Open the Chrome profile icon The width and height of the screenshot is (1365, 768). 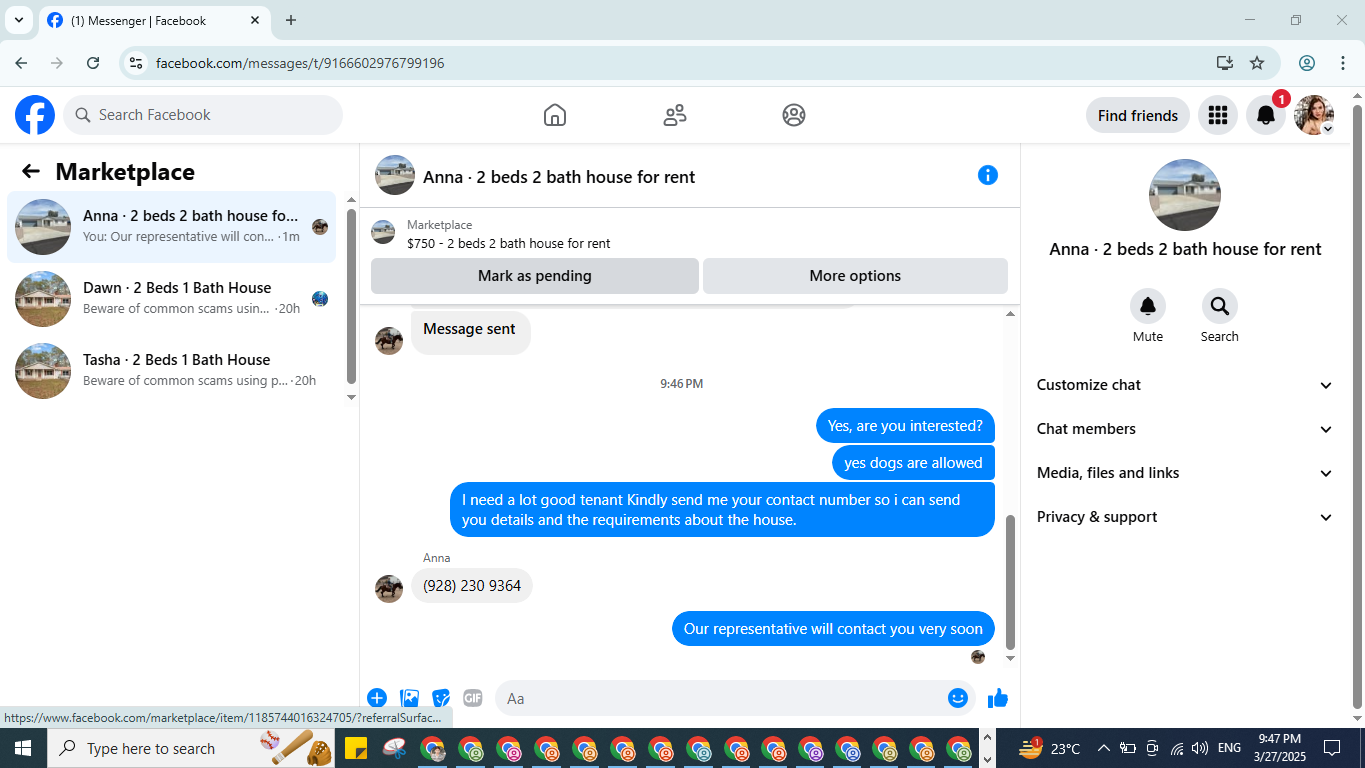(x=1307, y=63)
